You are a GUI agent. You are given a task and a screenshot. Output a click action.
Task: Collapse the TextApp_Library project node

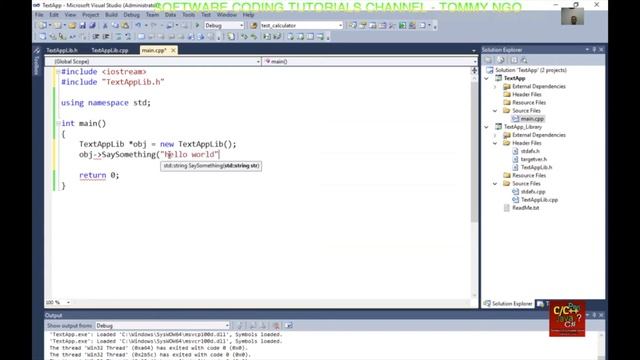coord(487,127)
